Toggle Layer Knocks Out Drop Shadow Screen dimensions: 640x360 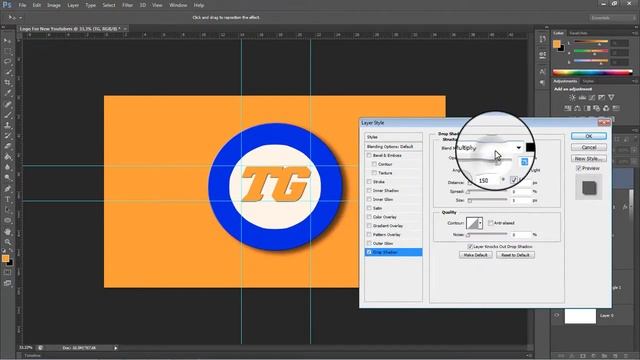pyautogui.click(x=470, y=247)
